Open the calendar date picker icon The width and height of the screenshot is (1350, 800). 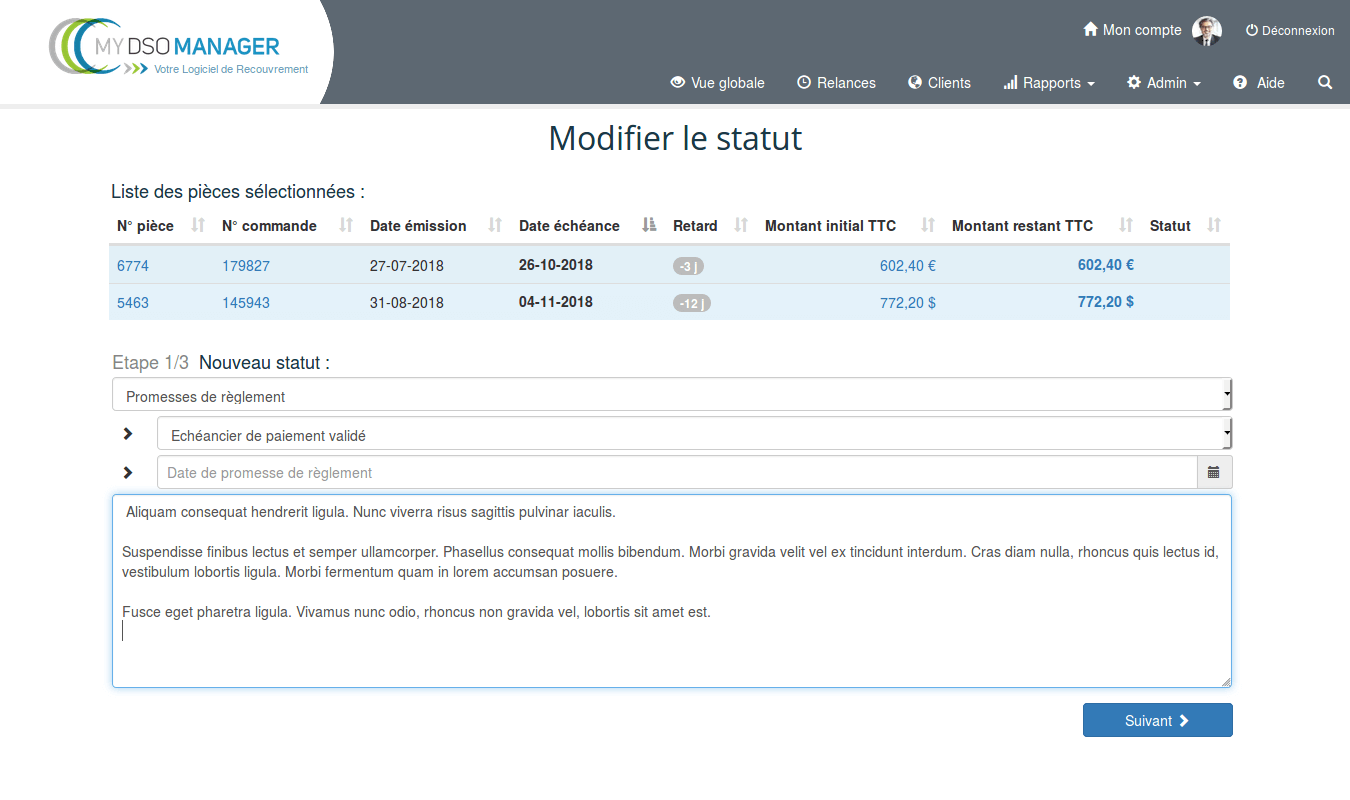[x=1214, y=472]
